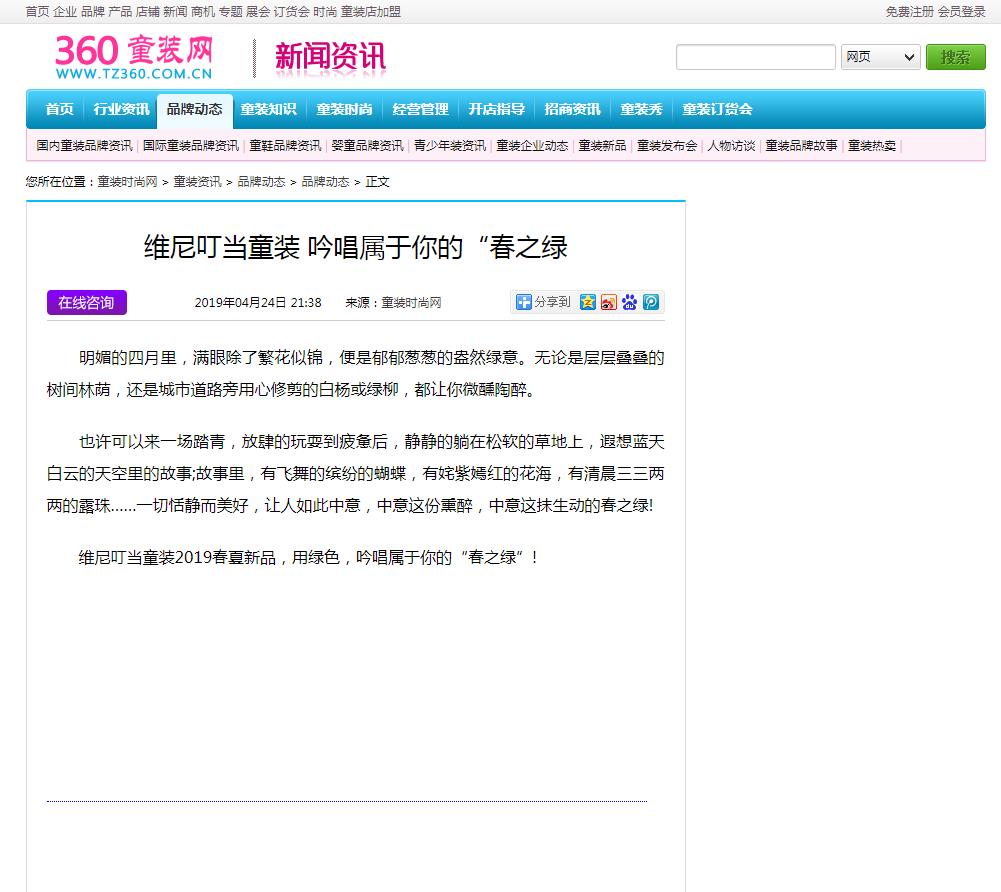
Task: Click 会员登录 in the top bar
Action: (961, 11)
